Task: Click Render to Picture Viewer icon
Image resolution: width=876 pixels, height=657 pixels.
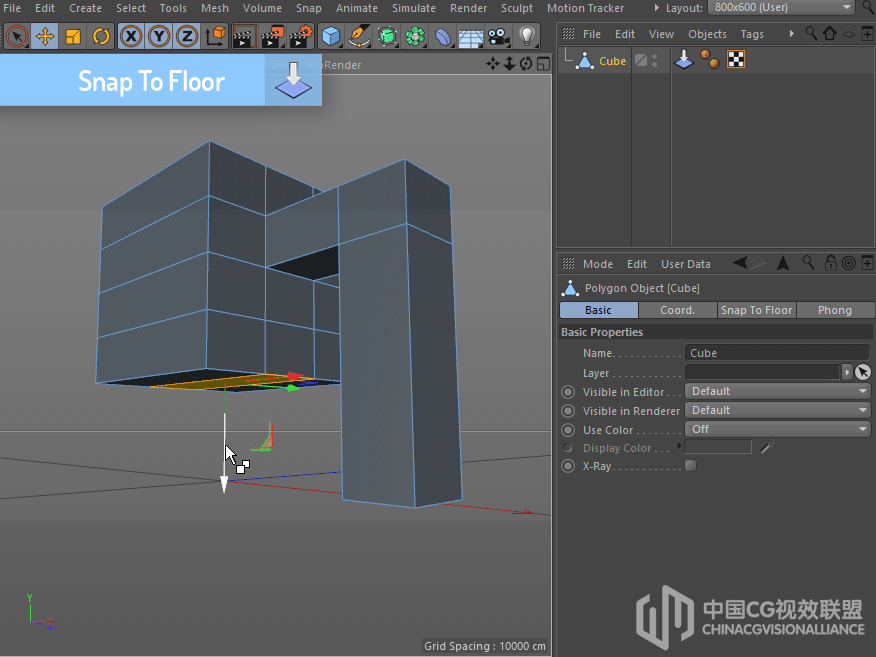Action: 272,37
